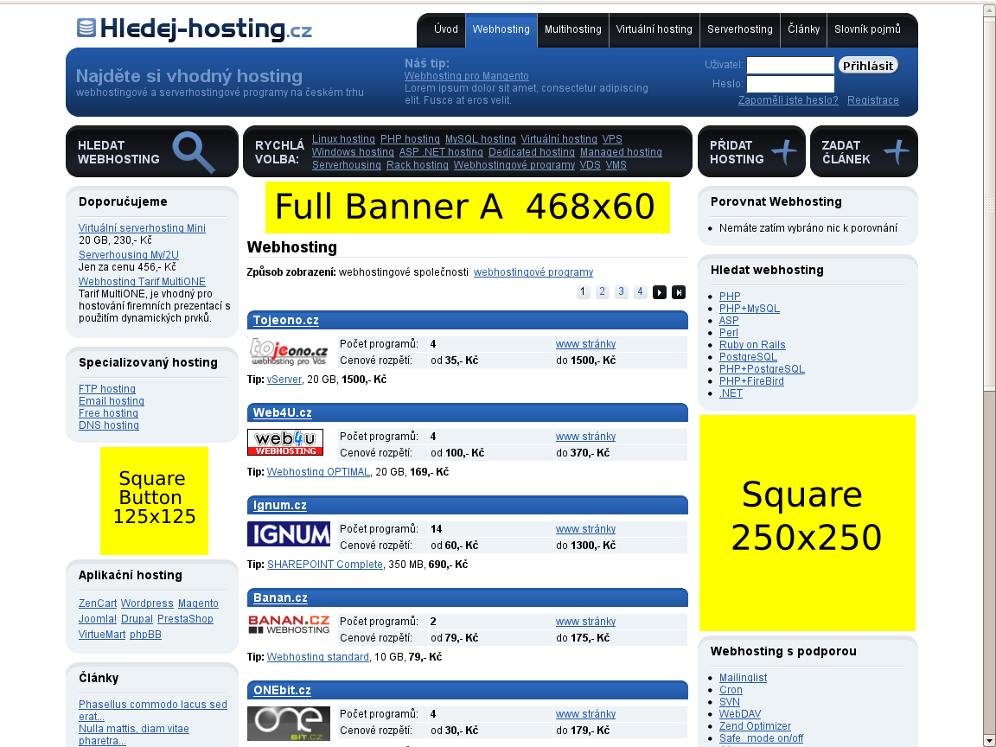Select PHP+MySQL in Hledat webhosting

pyautogui.click(x=750, y=309)
